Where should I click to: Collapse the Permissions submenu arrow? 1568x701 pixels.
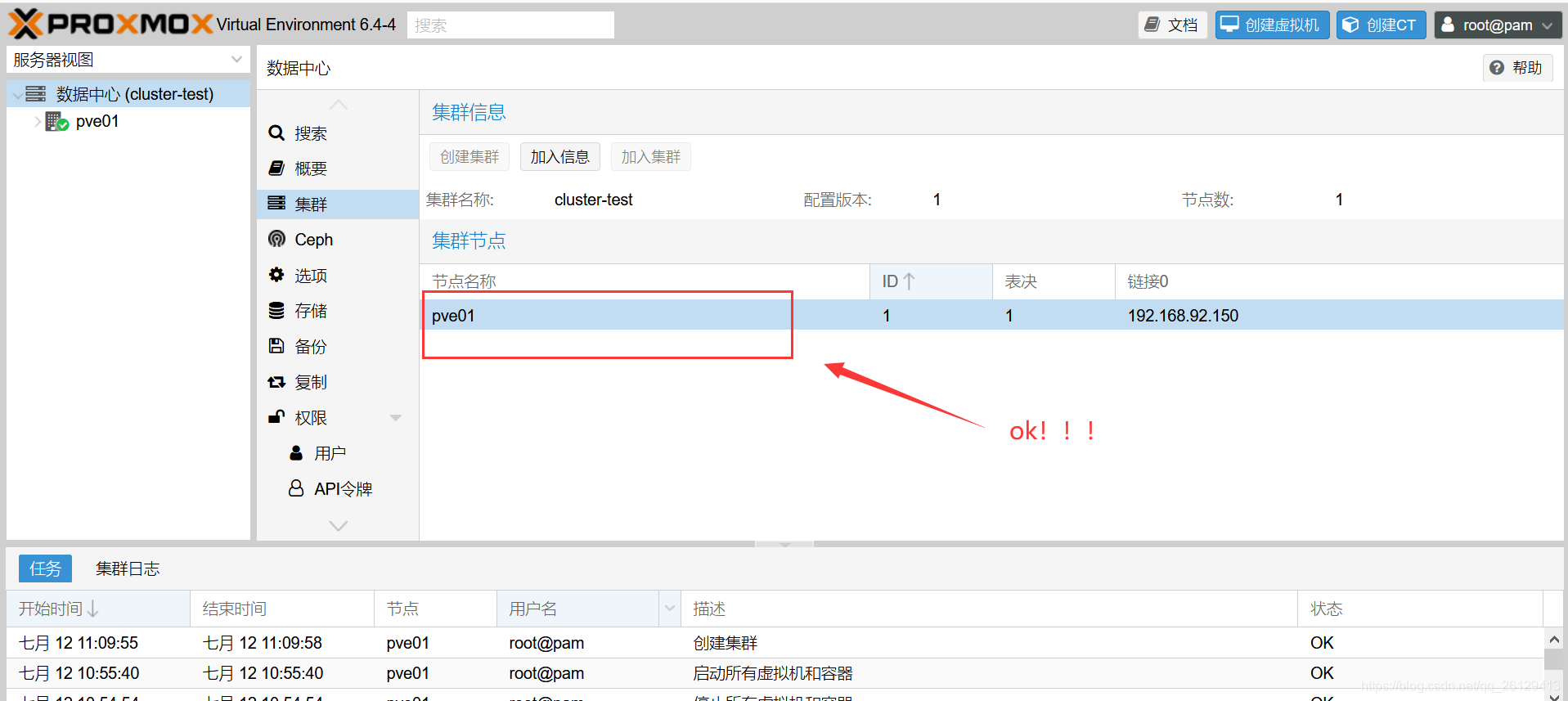pyautogui.click(x=396, y=418)
